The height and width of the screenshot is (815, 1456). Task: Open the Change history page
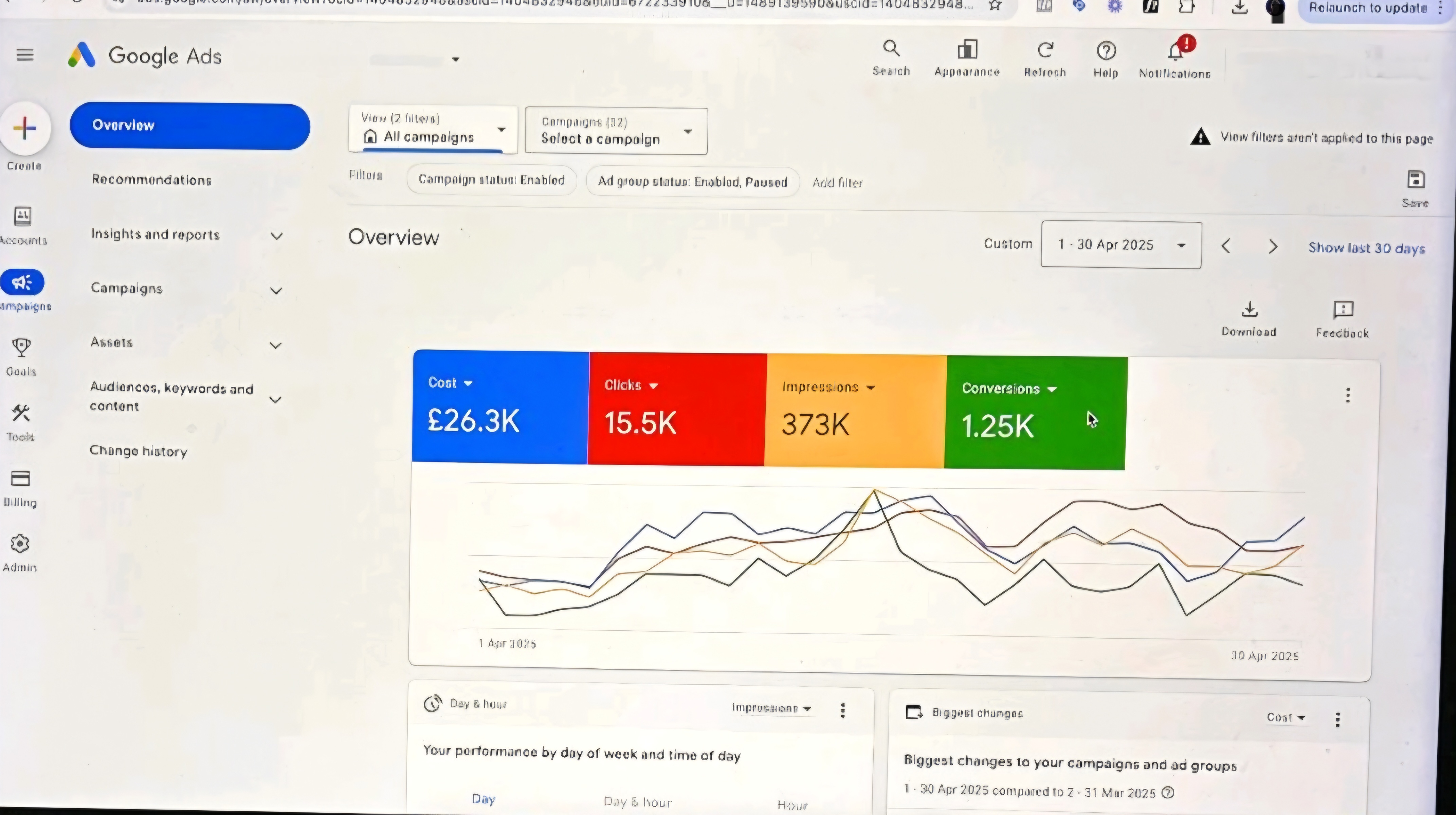click(139, 451)
